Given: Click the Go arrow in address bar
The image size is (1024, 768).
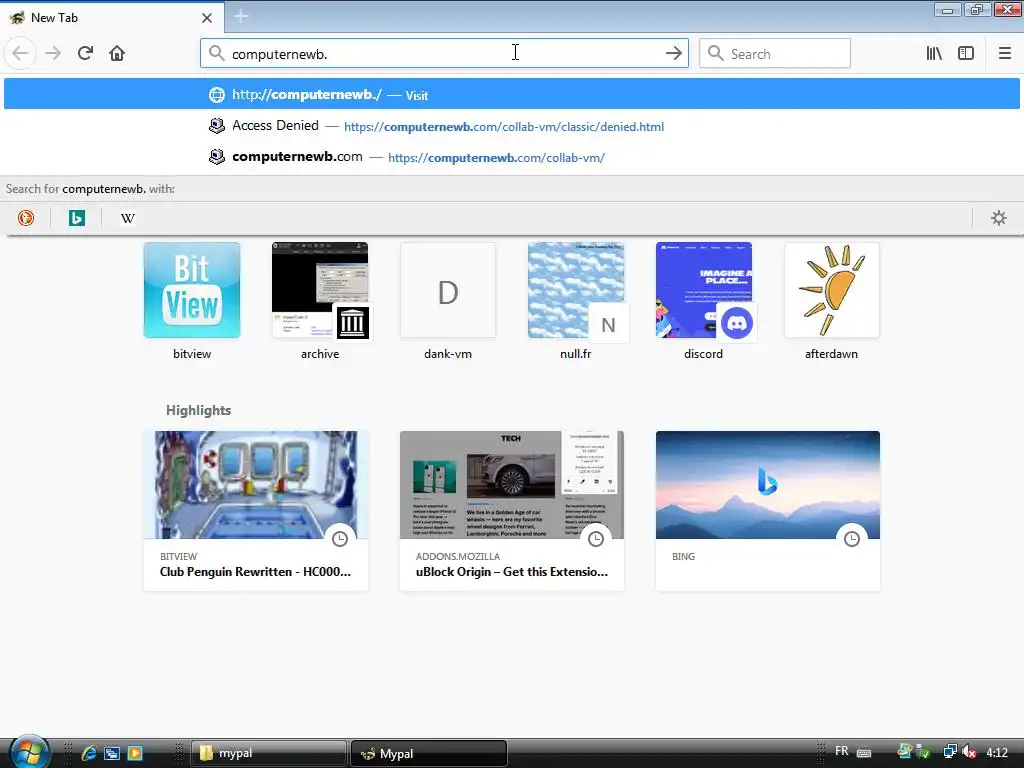Looking at the screenshot, I should [x=673, y=54].
